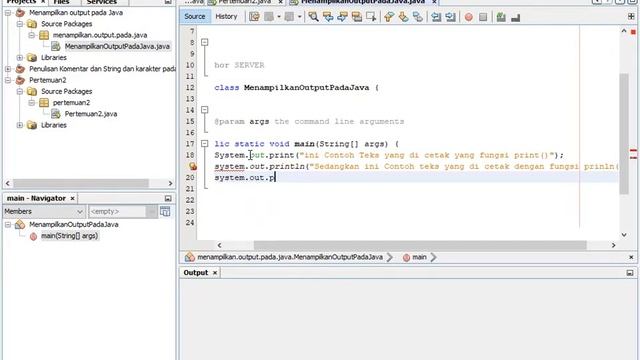Click the Uncomment lines icon
The height and width of the screenshot is (360, 640).
(x=516, y=17)
